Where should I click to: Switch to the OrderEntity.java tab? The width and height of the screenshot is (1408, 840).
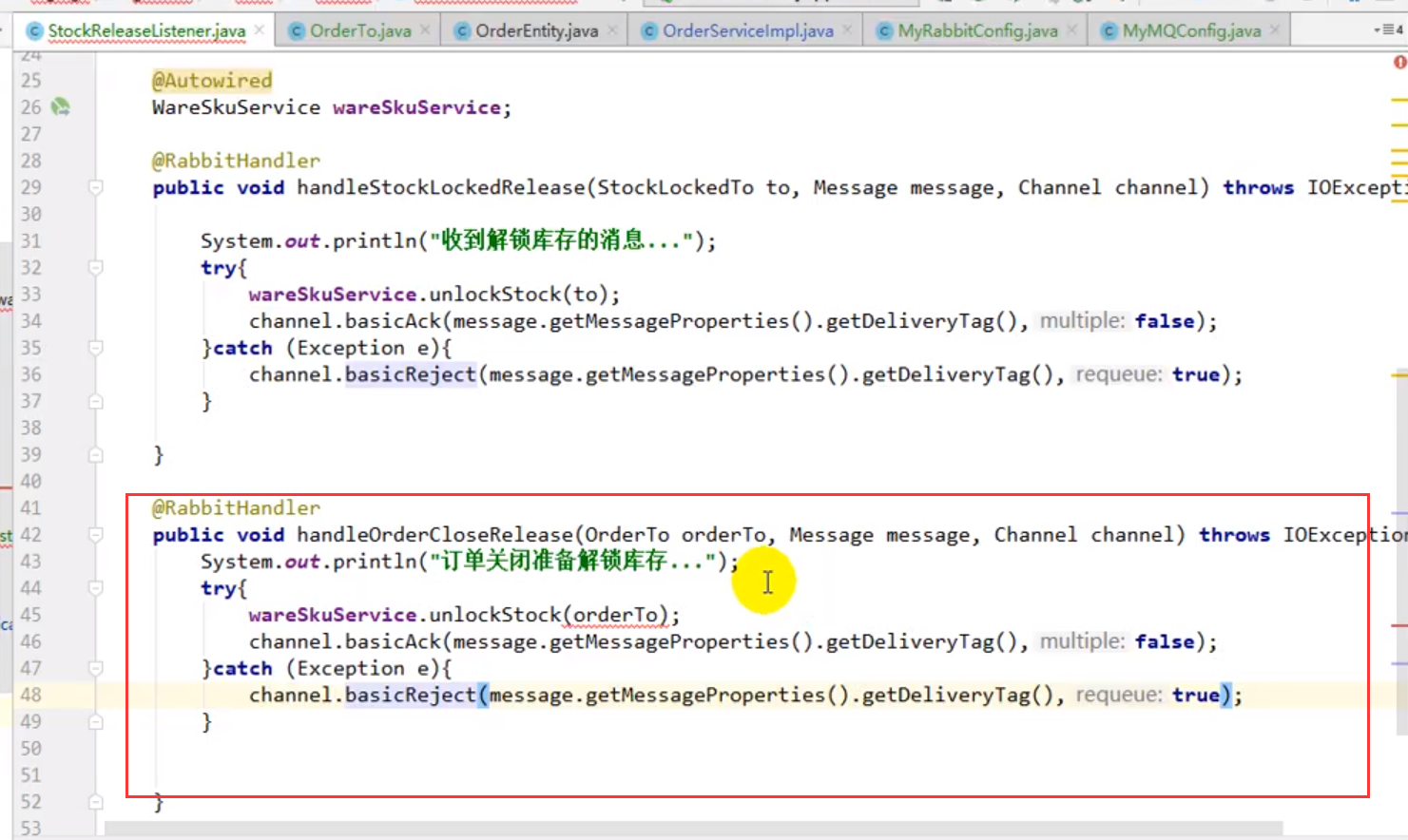536,31
